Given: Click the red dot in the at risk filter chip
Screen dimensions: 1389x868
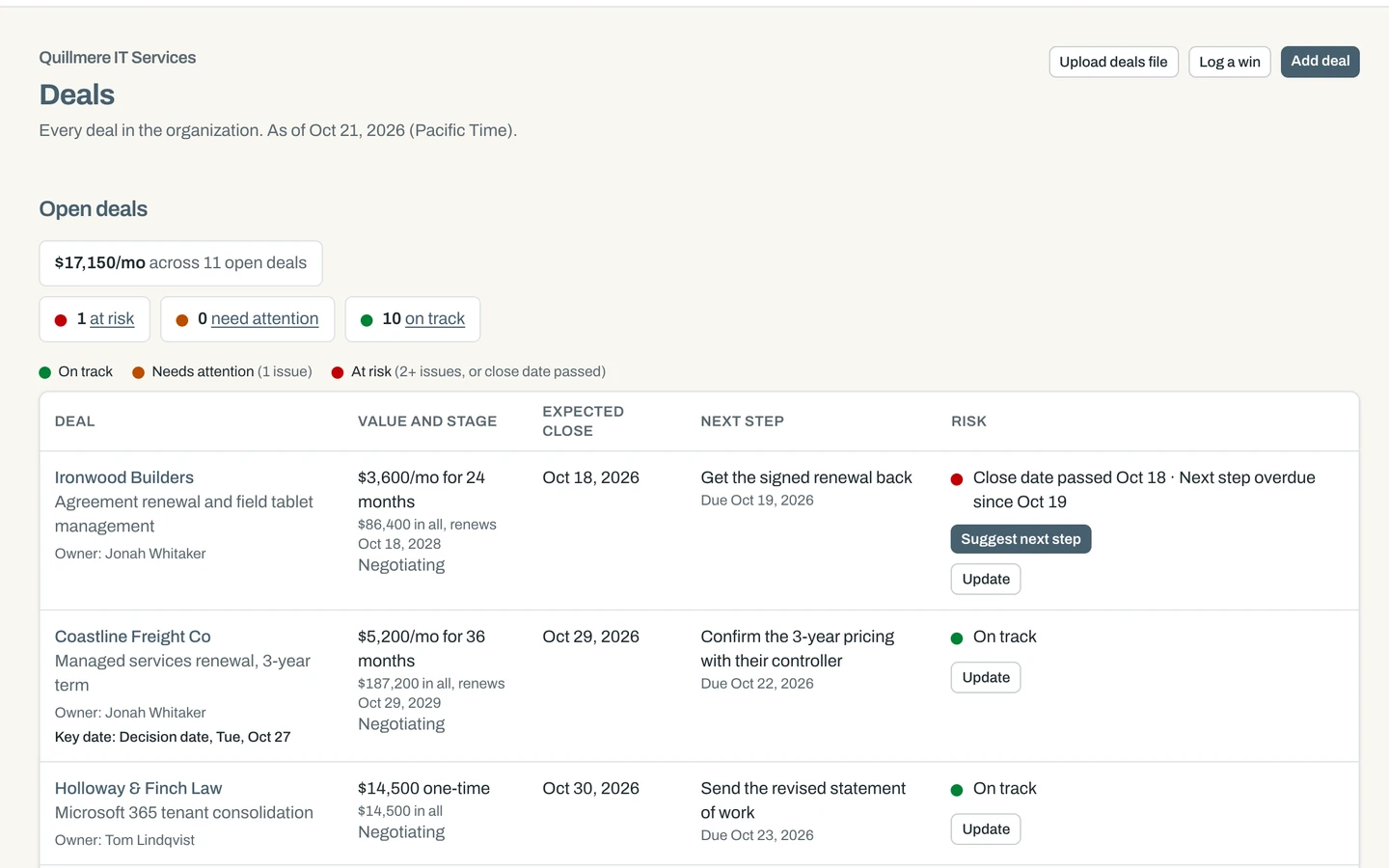Looking at the screenshot, I should [x=61, y=320].
